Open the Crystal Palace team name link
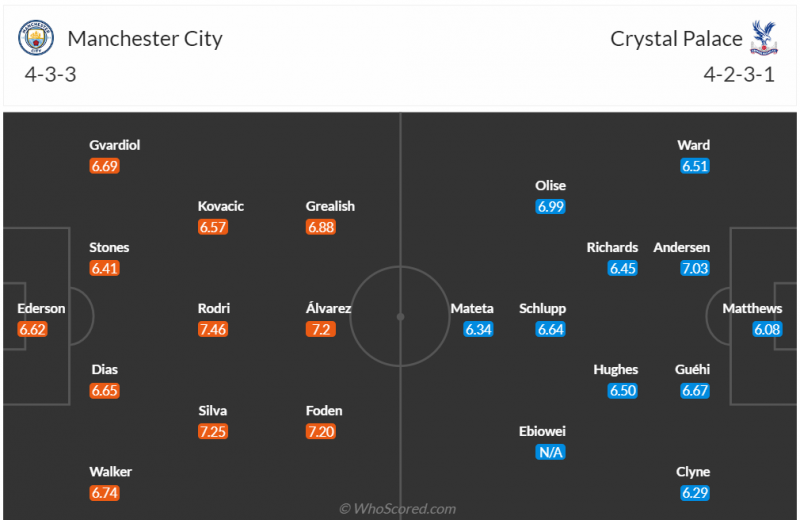800x520 pixels. coord(676,40)
